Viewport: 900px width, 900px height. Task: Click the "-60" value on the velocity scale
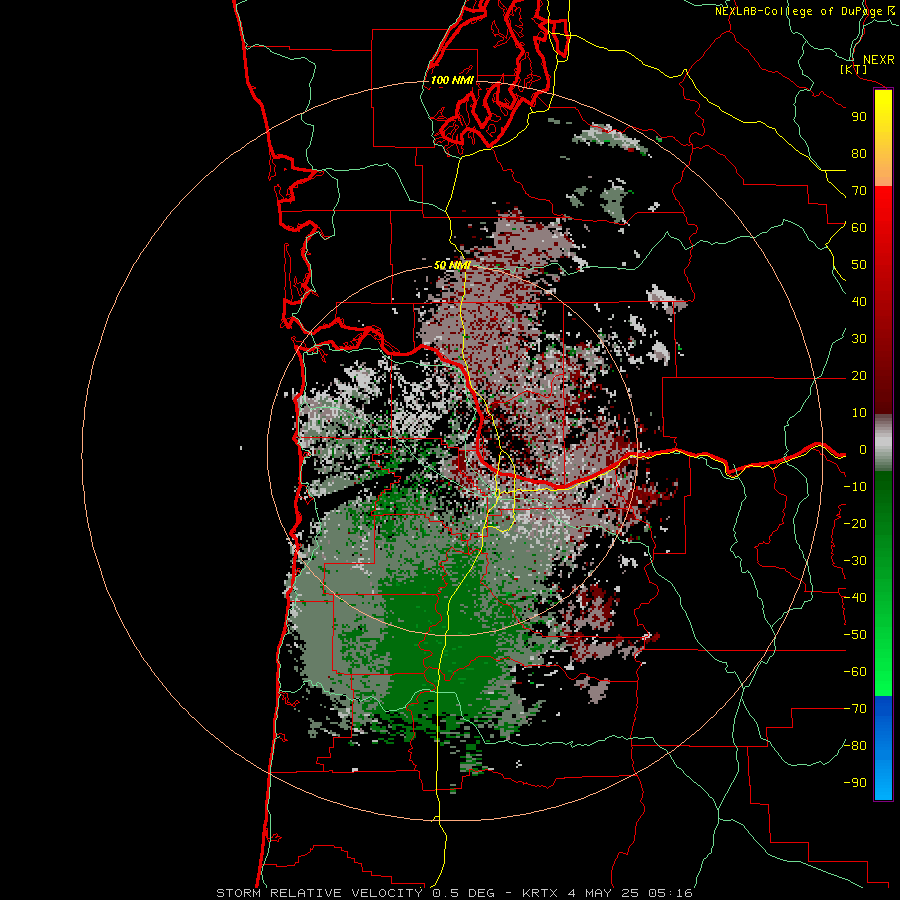855,672
